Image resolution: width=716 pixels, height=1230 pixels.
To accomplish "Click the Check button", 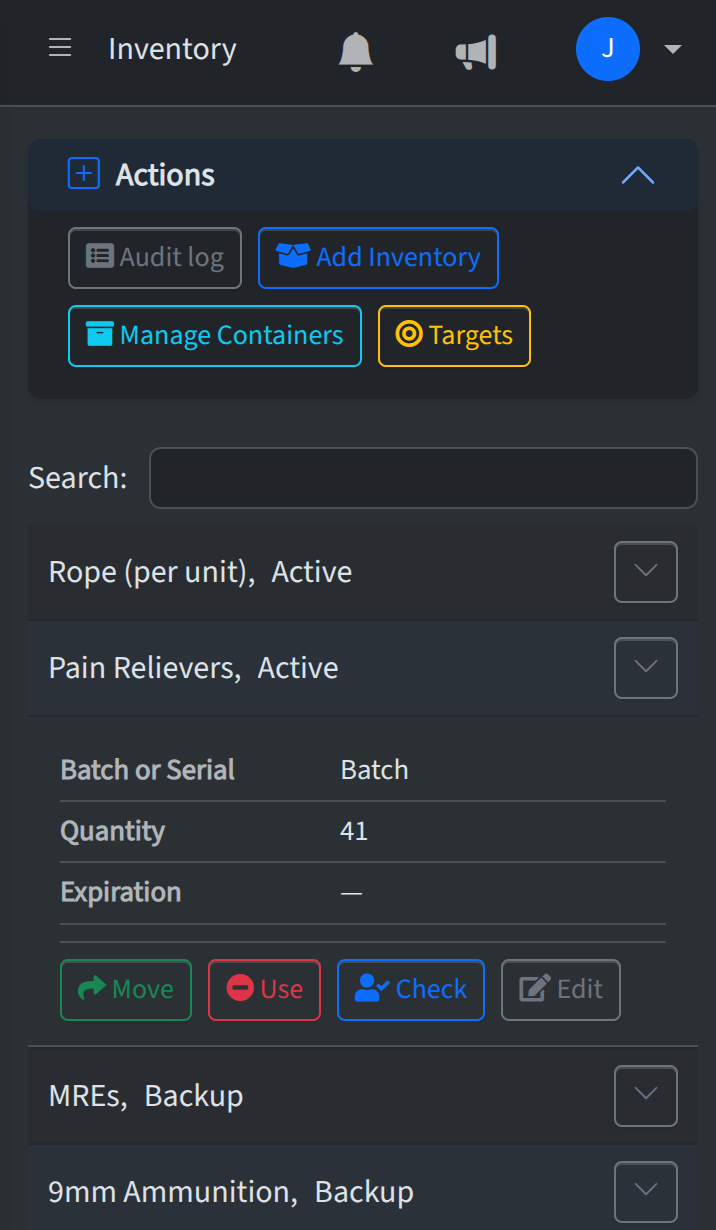I will pyautogui.click(x=410, y=989).
